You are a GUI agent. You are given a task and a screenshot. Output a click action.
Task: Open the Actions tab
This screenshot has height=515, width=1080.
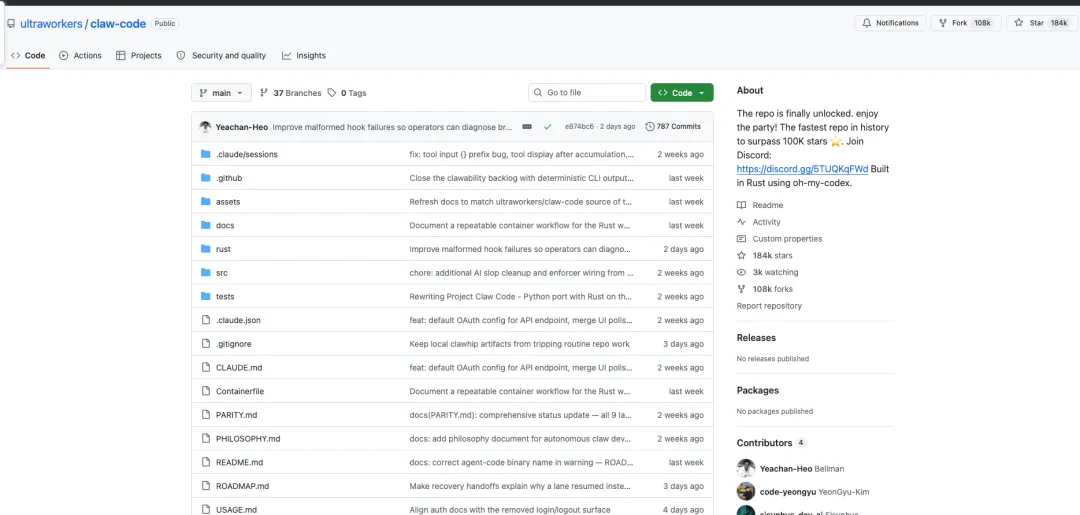coord(81,56)
